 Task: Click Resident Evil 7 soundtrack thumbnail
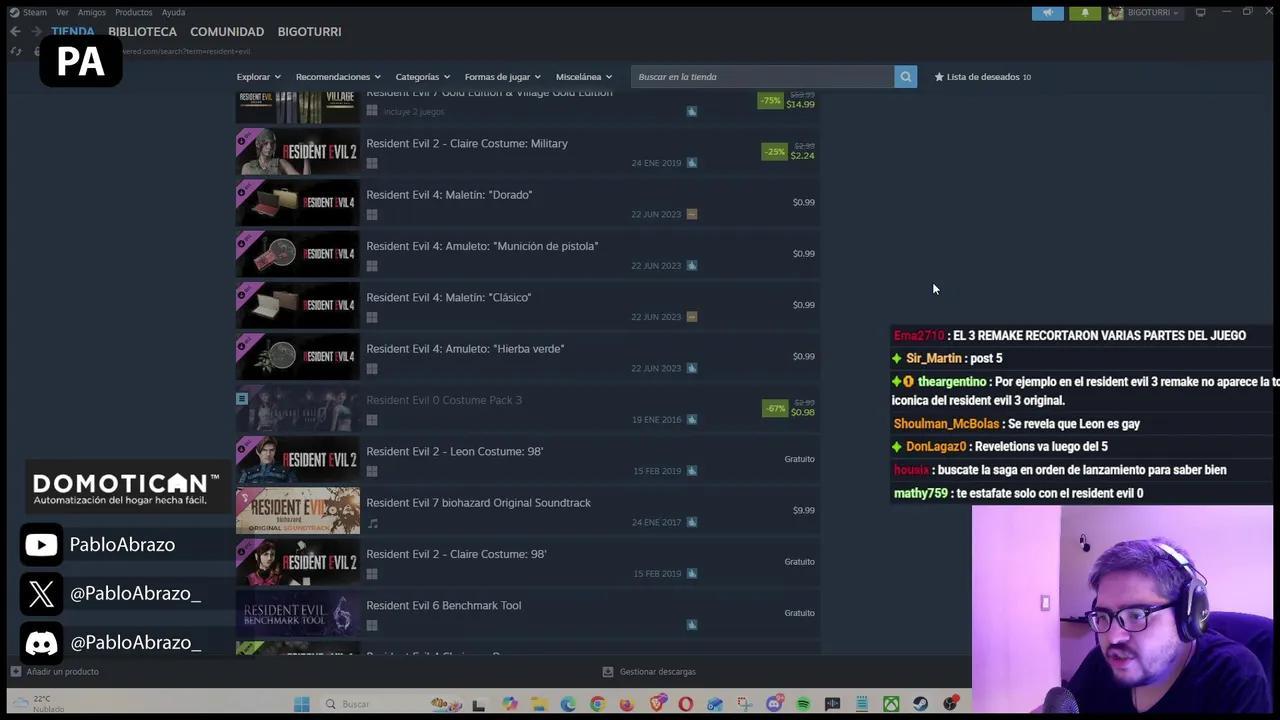(297, 511)
